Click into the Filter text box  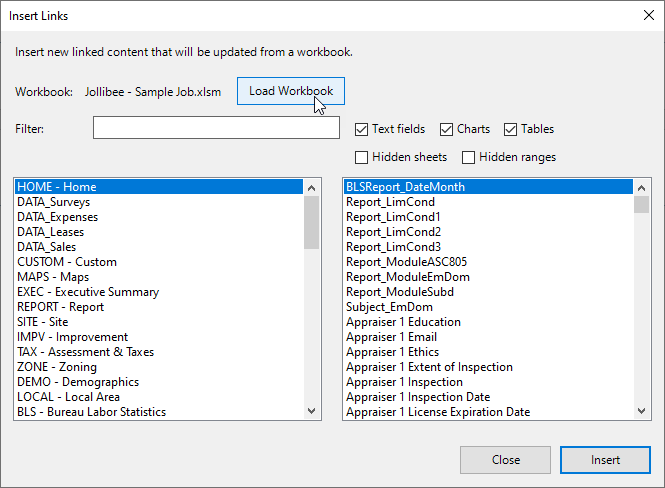pos(216,128)
